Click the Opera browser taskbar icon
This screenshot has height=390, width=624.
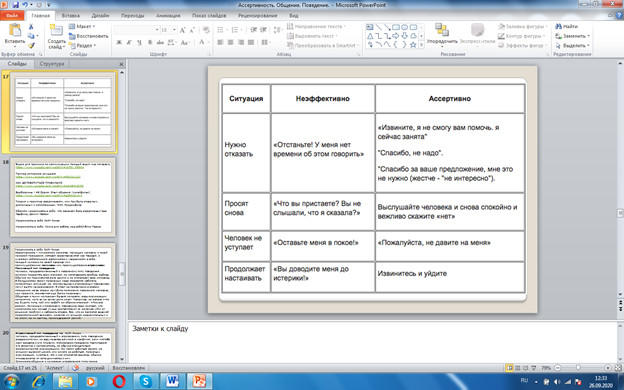point(119,381)
